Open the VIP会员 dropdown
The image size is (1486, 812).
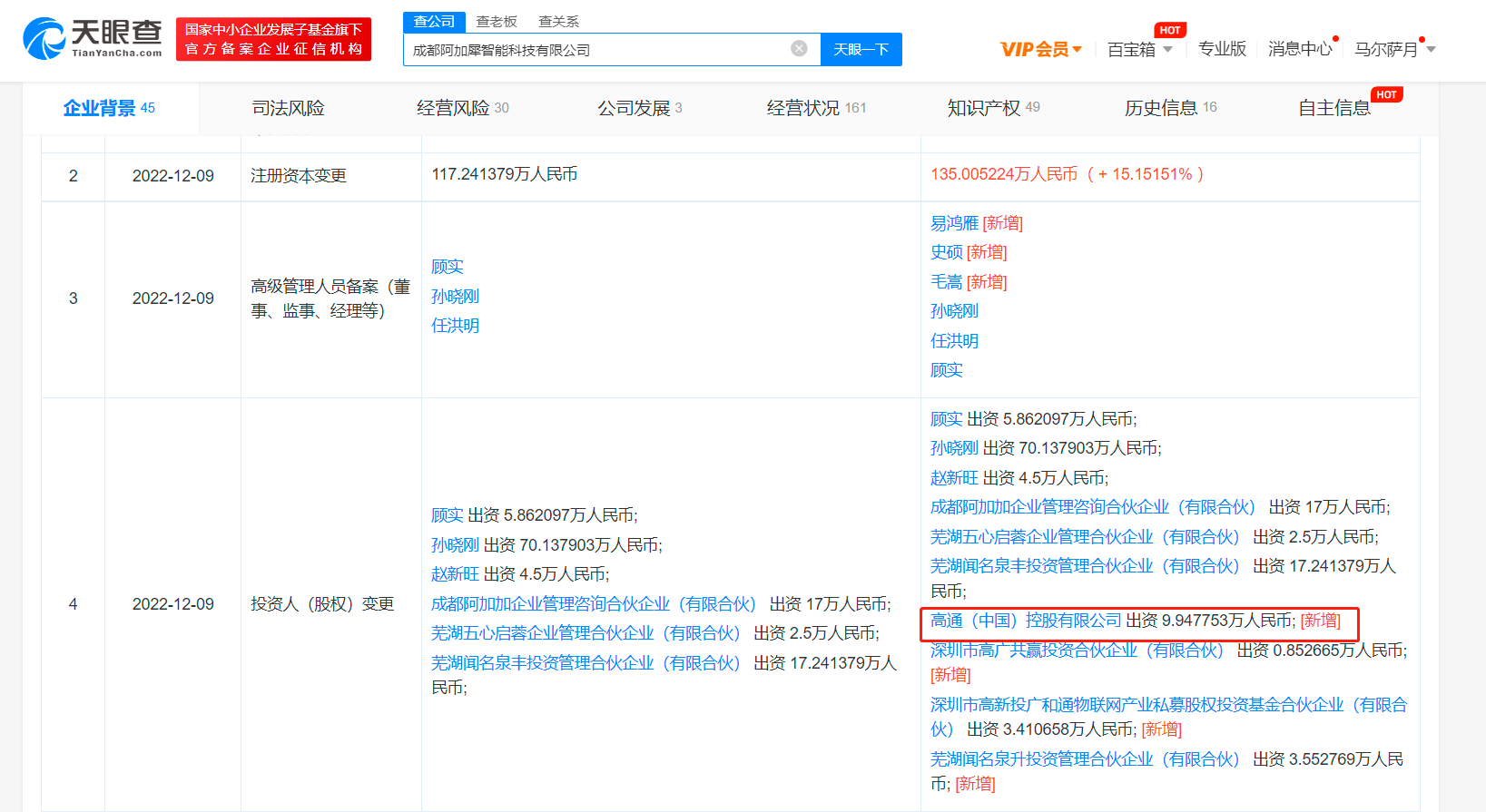point(1040,49)
